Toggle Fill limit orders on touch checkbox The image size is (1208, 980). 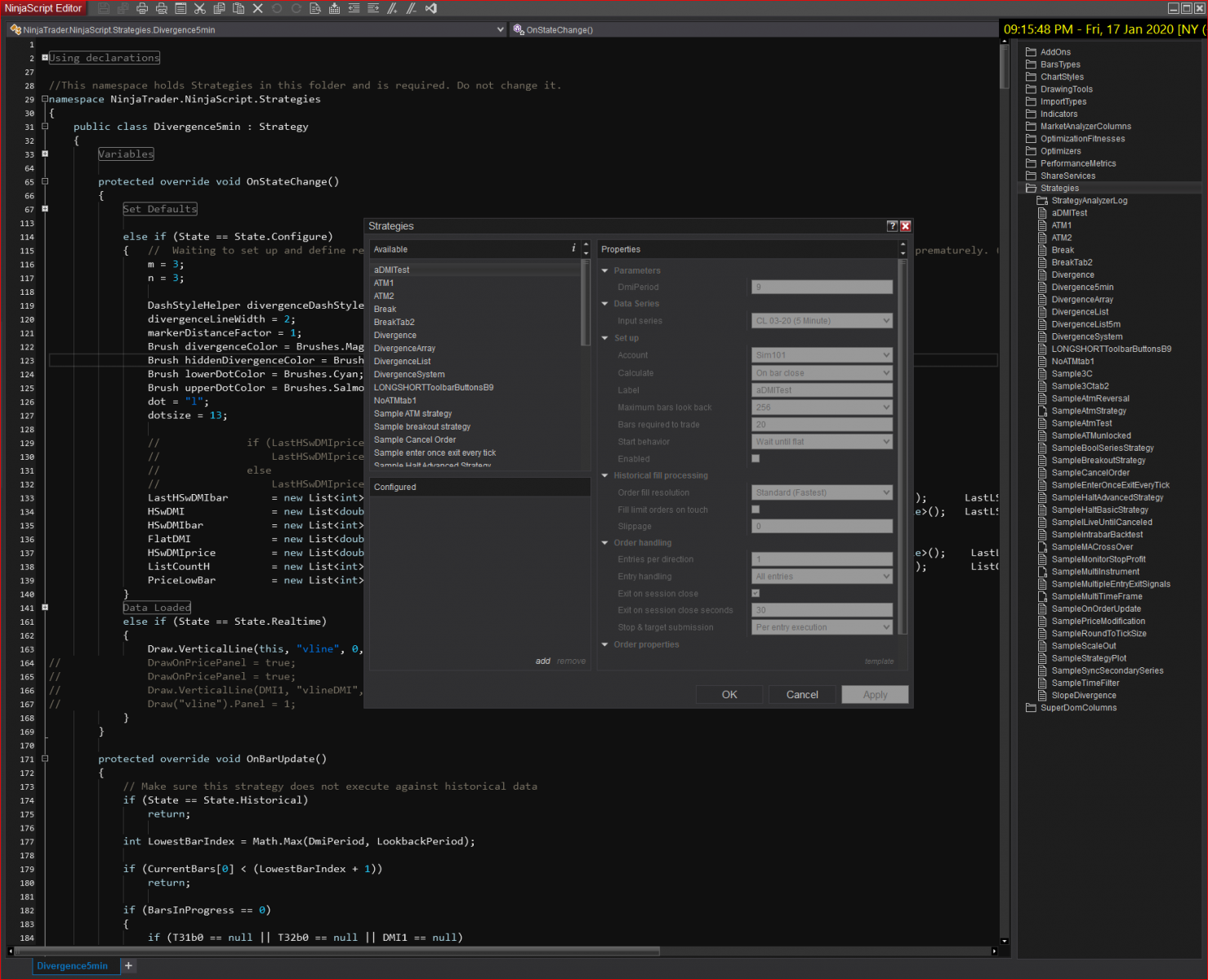[x=756, y=510]
